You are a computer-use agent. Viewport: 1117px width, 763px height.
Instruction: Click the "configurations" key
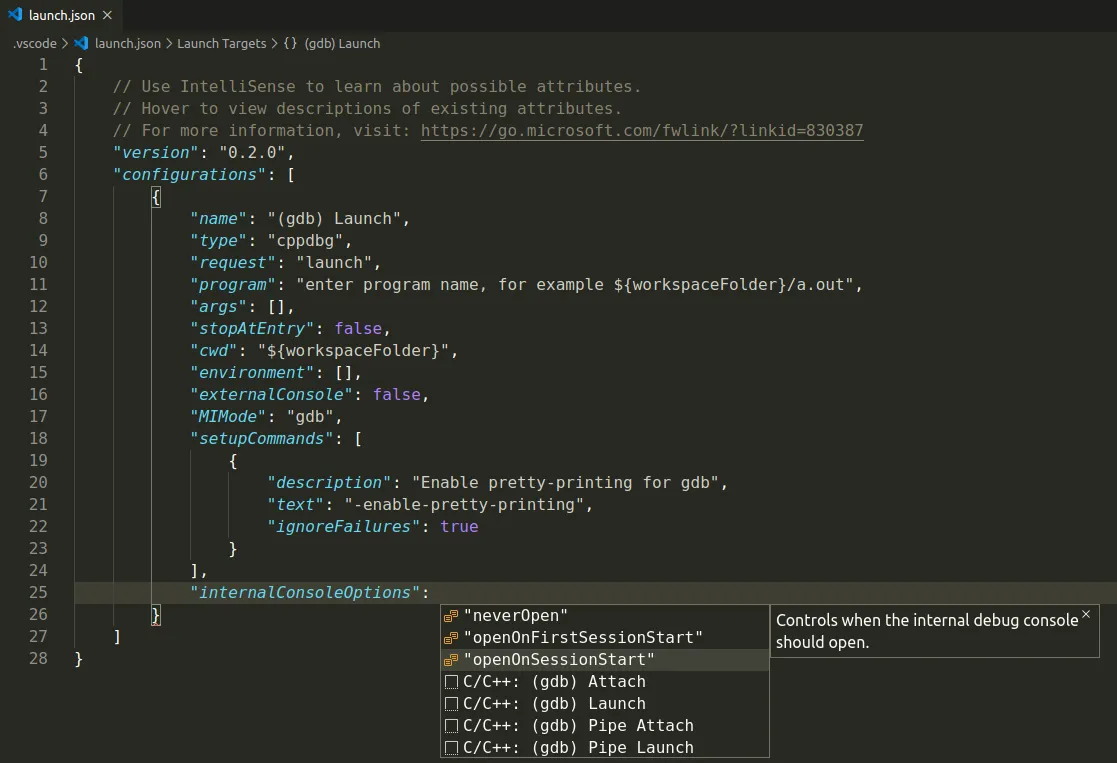tap(189, 175)
